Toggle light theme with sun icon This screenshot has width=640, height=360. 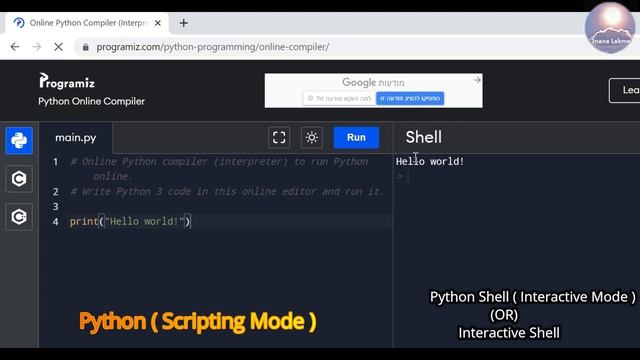coord(312,138)
